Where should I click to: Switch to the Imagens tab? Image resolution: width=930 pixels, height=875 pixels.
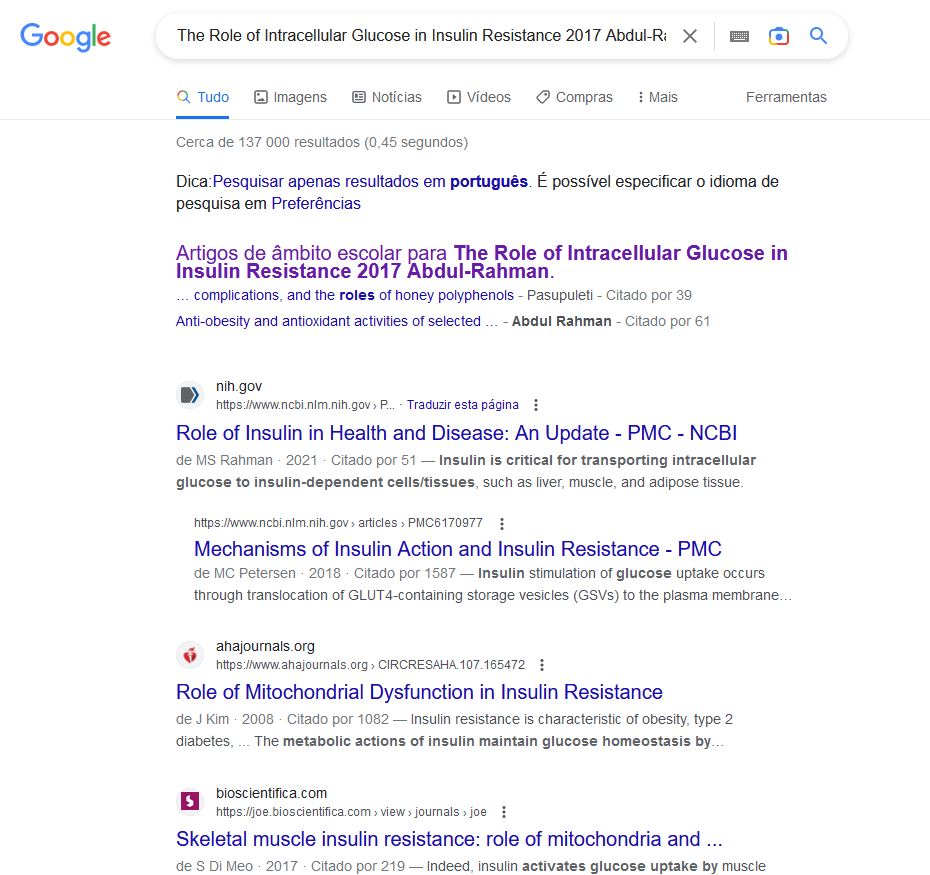(x=290, y=97)
